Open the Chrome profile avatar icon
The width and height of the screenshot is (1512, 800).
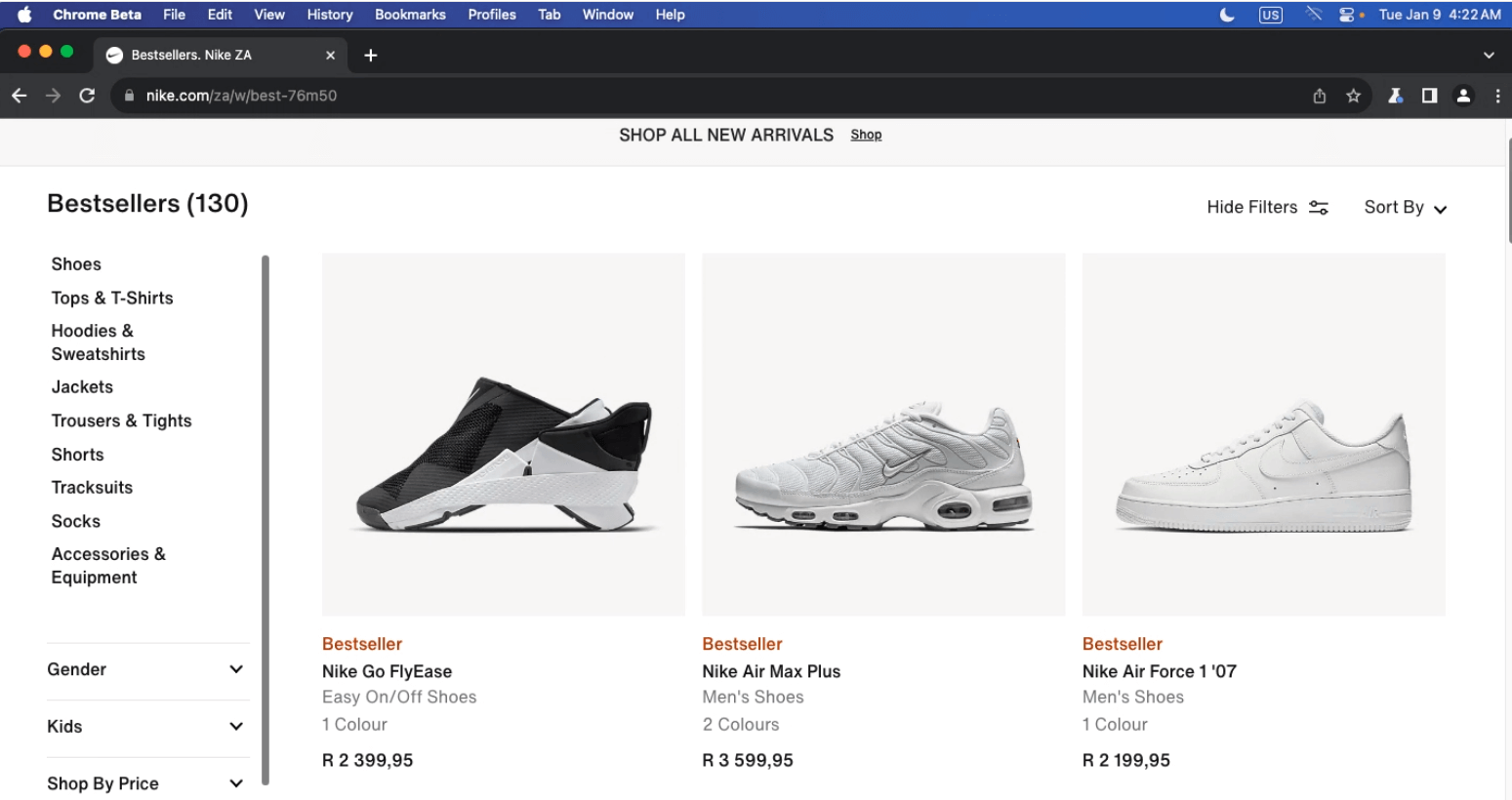point(1463,96)
